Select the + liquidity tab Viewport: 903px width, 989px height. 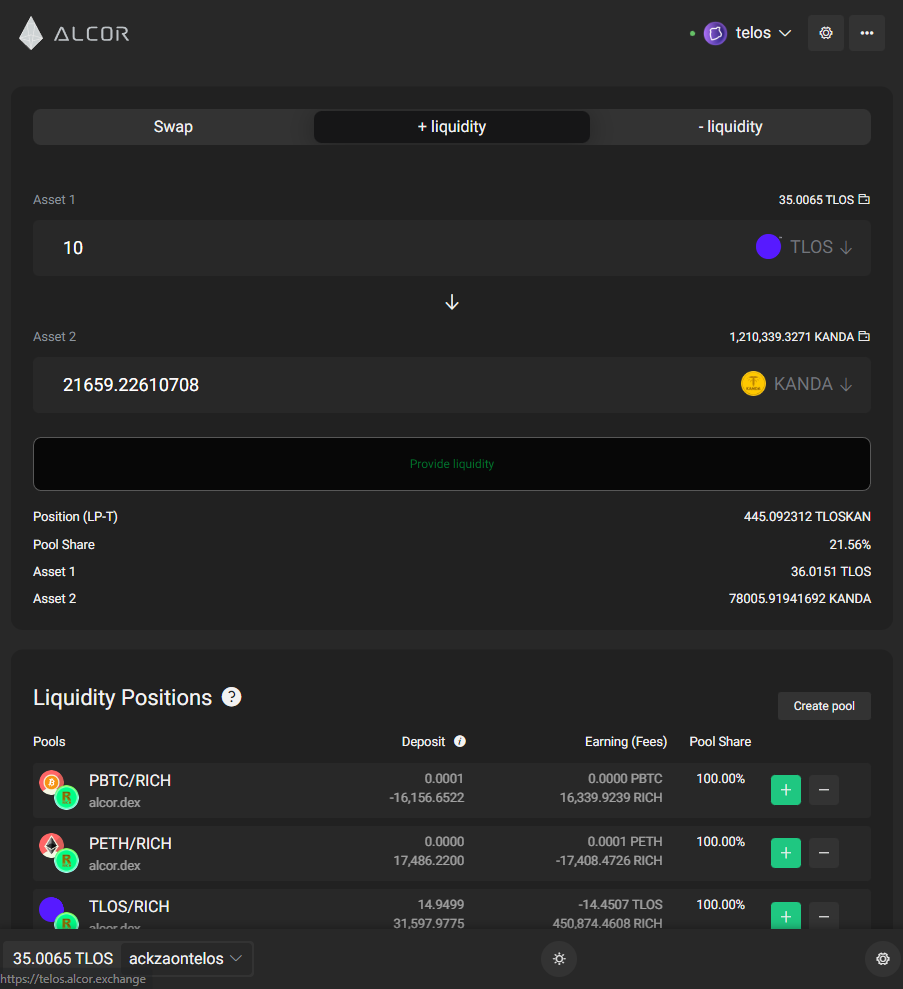(x=452, y=127)
